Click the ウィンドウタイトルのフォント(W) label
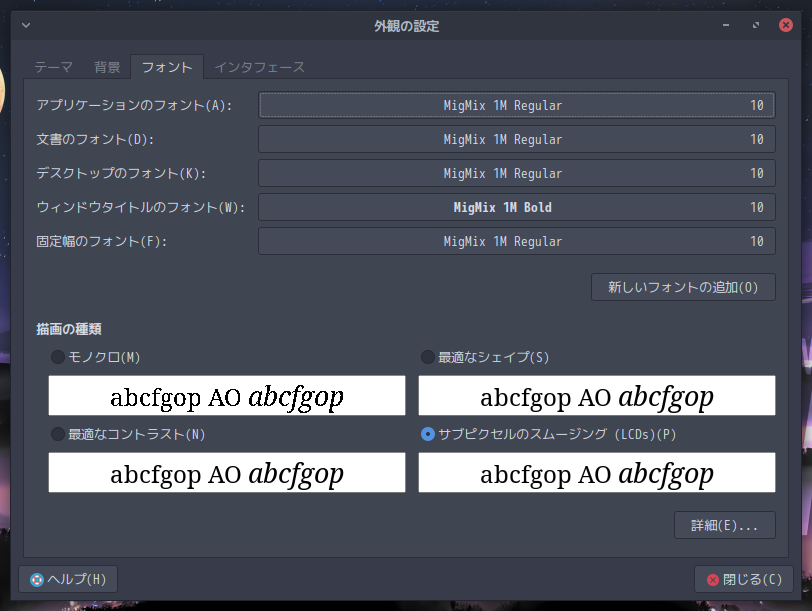 click(140, 207)
